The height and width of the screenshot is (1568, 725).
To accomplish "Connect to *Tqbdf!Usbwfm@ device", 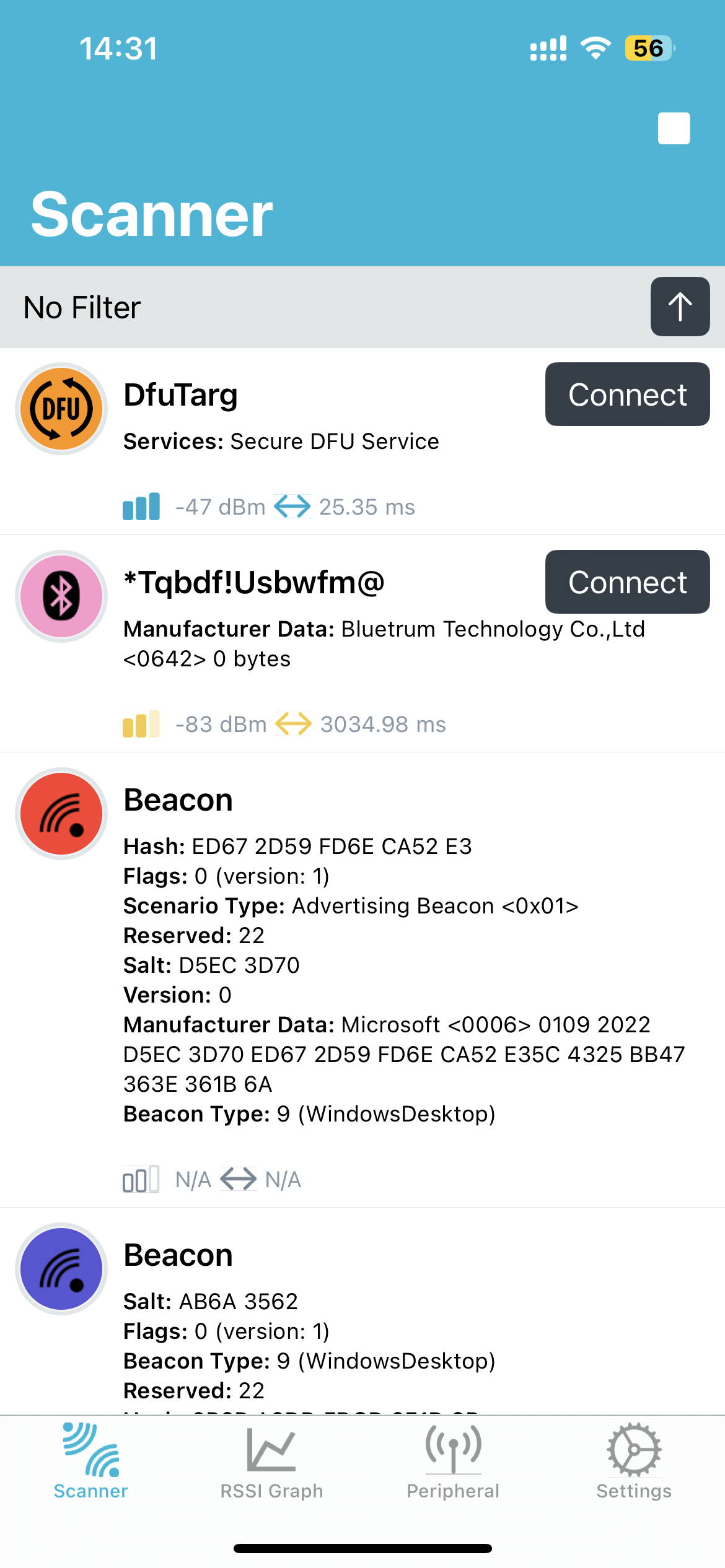I will pyautogui.click(x=627, y=582).
